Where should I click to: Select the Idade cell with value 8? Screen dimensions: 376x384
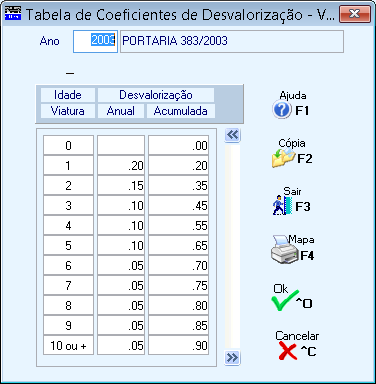(x=68, y=305)
